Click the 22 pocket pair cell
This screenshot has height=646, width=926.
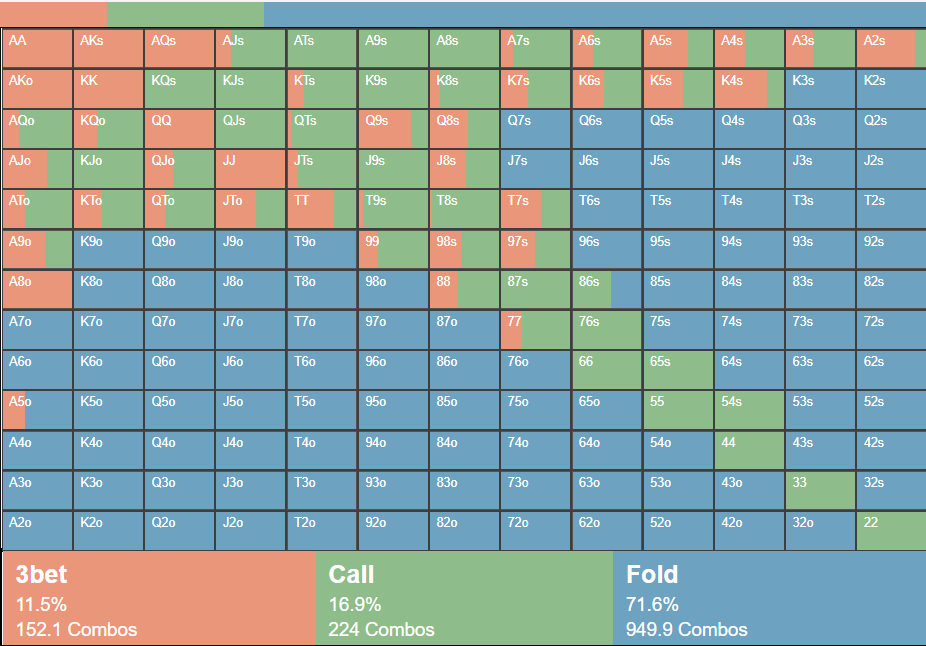click(x=891, y=531)
